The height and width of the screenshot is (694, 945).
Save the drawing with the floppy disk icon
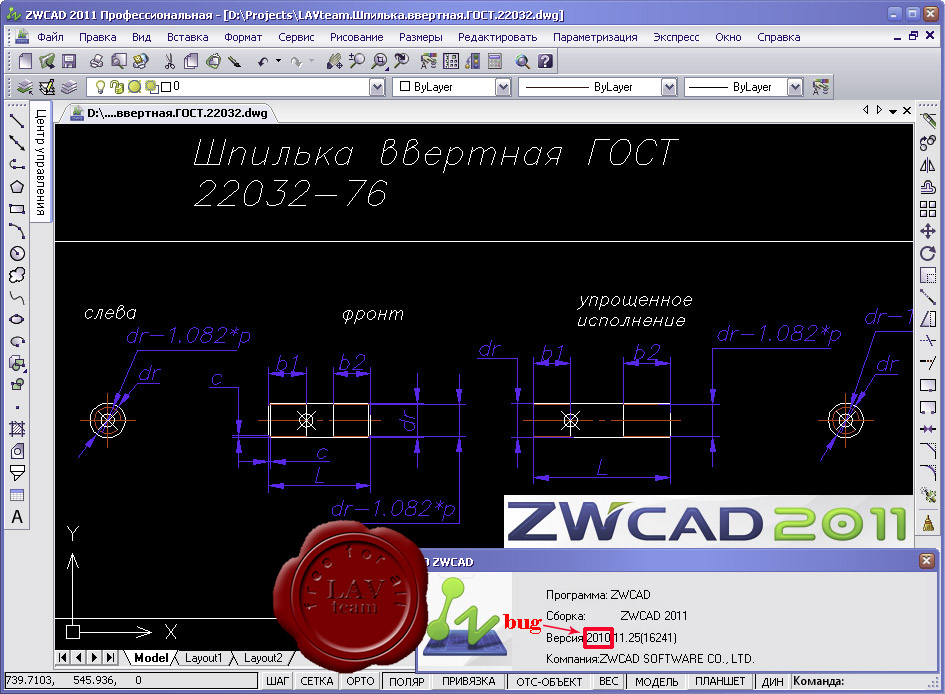(68, 61)
